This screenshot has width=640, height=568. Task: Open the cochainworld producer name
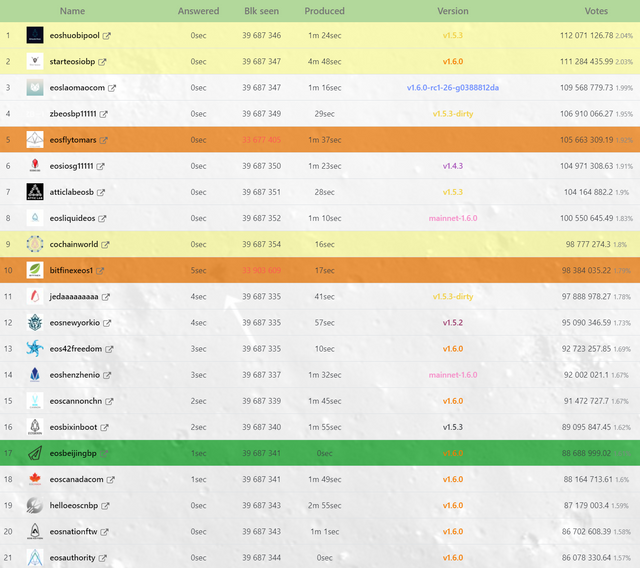pyautogui.click(x=74, y=244)
